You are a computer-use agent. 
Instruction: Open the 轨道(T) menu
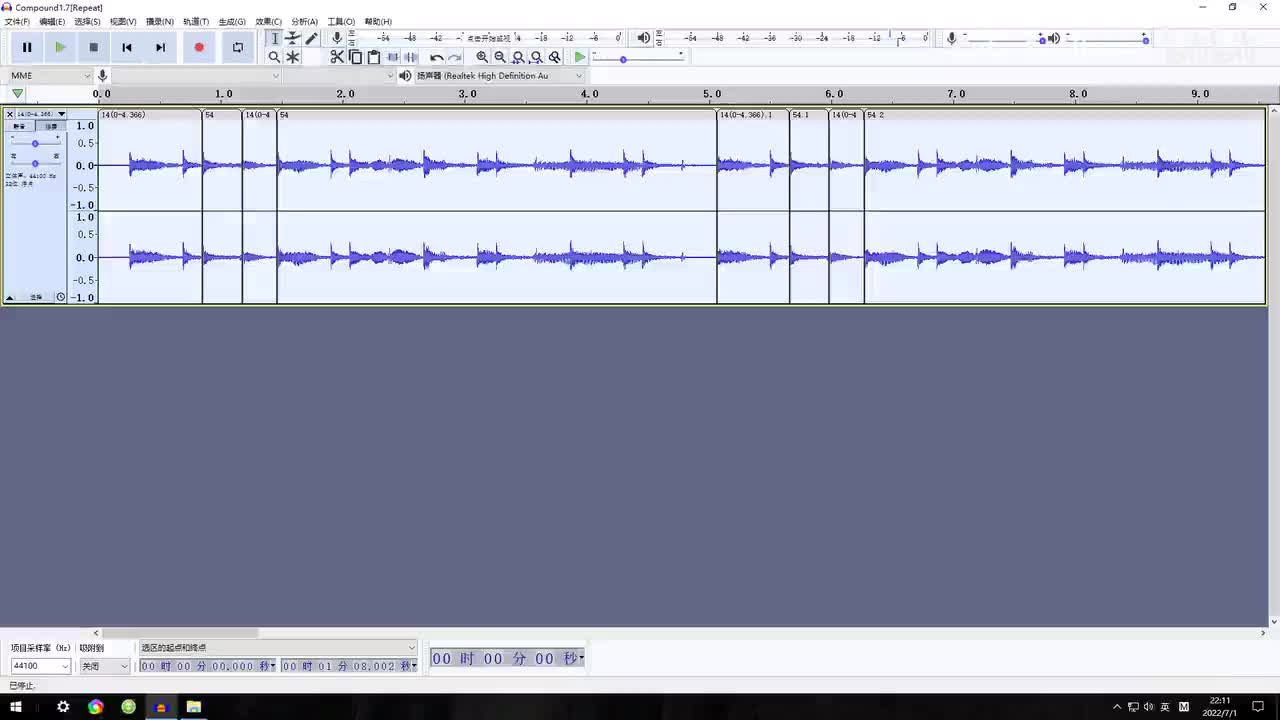click(196, 21)
